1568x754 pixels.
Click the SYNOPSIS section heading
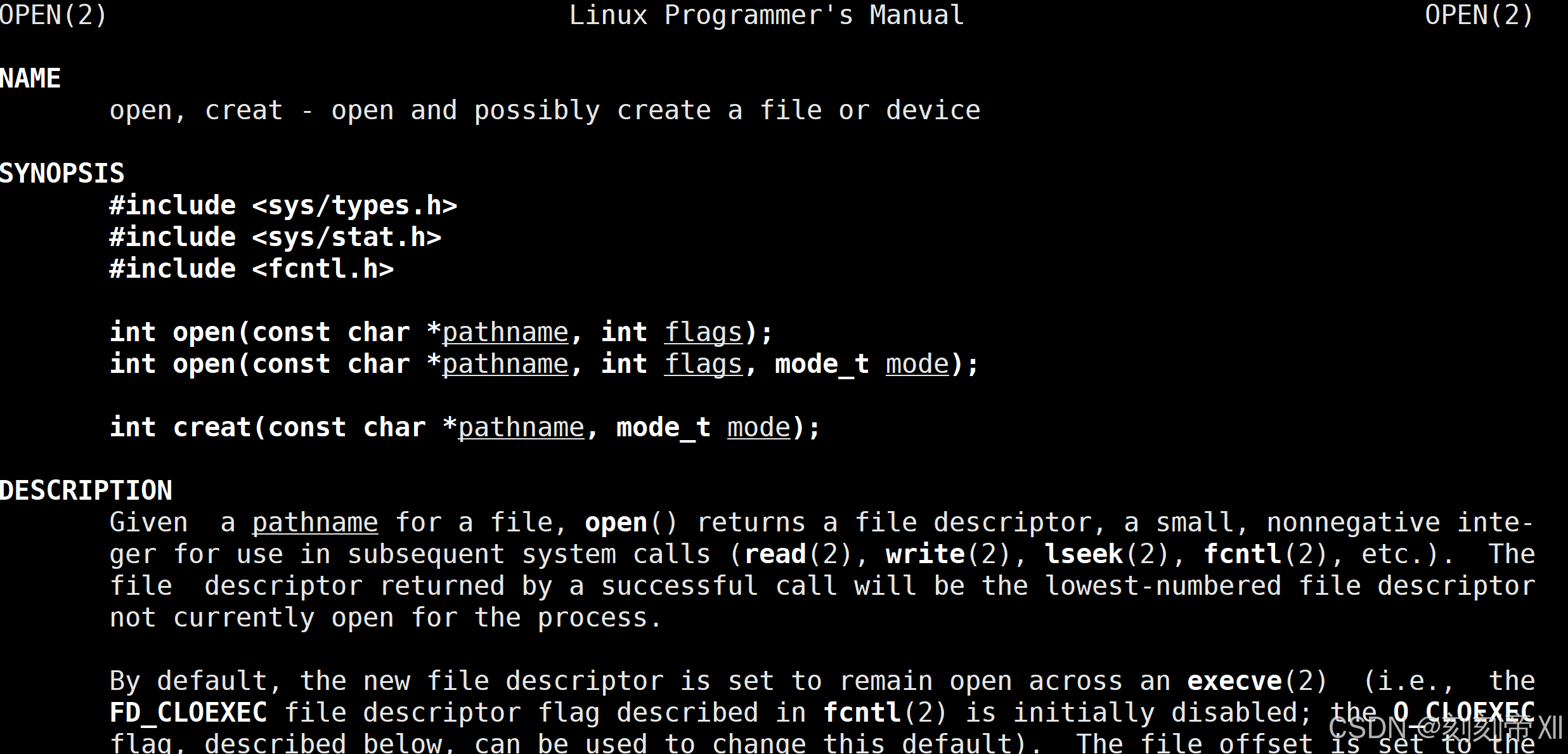(x=62, y=174)
